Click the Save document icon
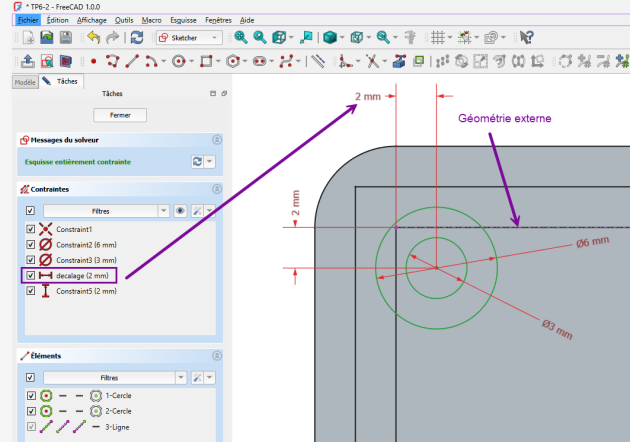The image size is (630, 442). 66,37
